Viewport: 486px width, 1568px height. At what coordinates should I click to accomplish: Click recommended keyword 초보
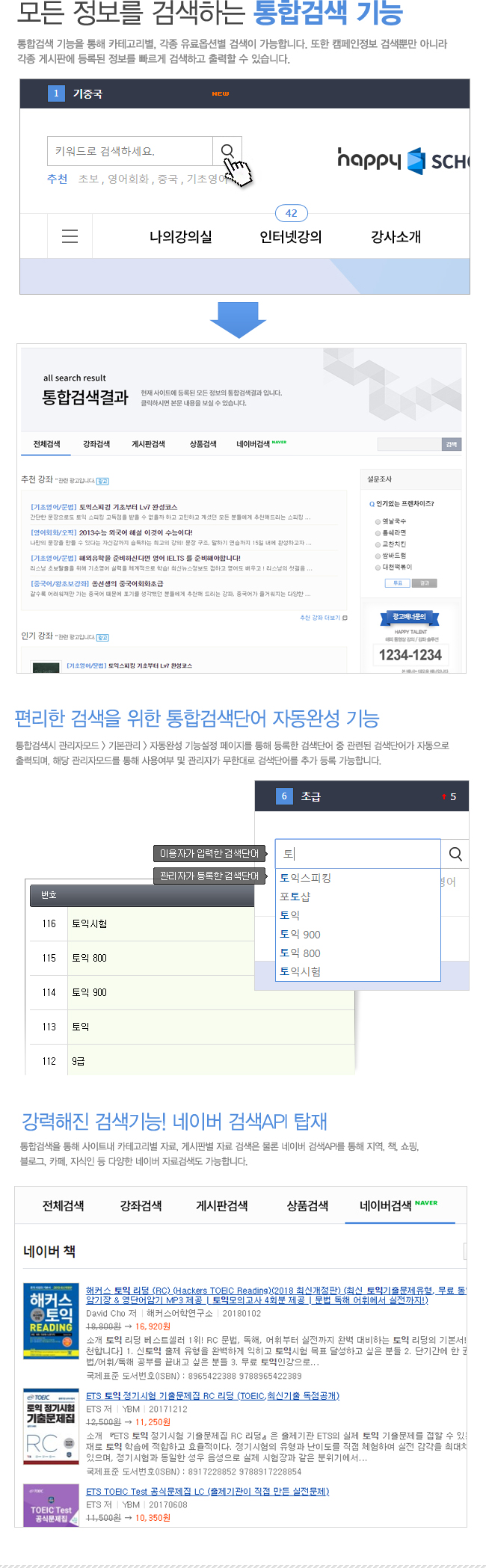coord(88,179)
